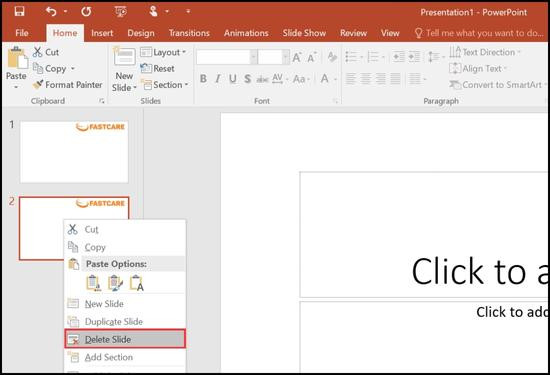
Task: Choose Cut from the context menu
Action: [125, 229]
